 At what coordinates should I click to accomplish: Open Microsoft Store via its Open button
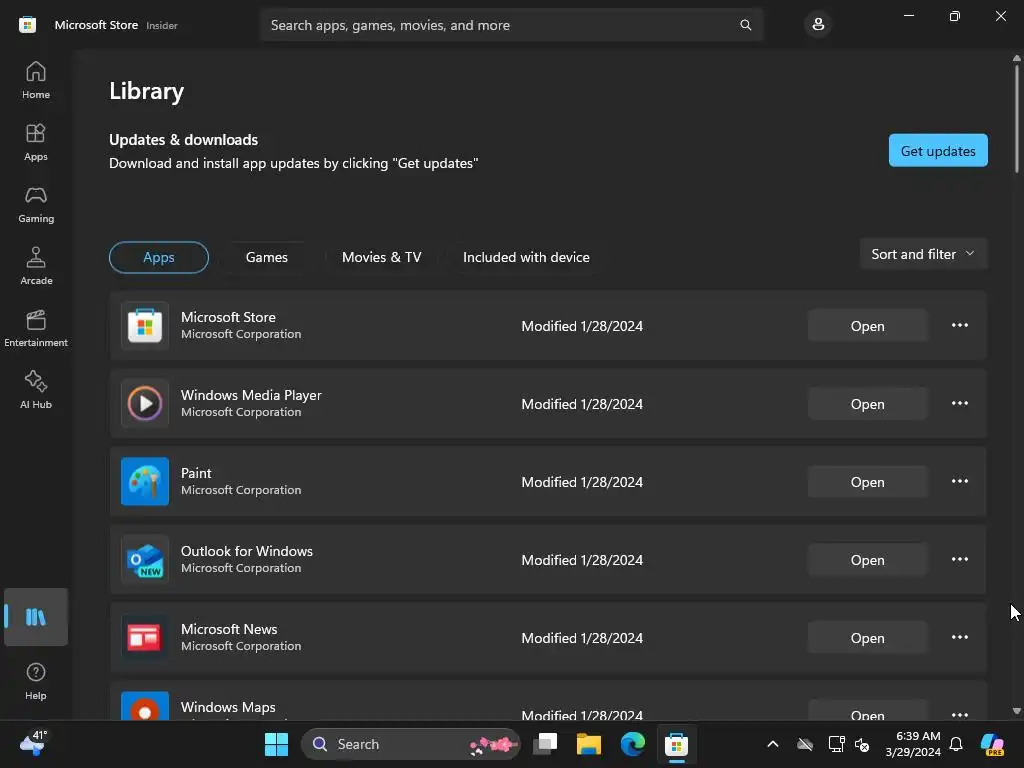tap(867, 326)
